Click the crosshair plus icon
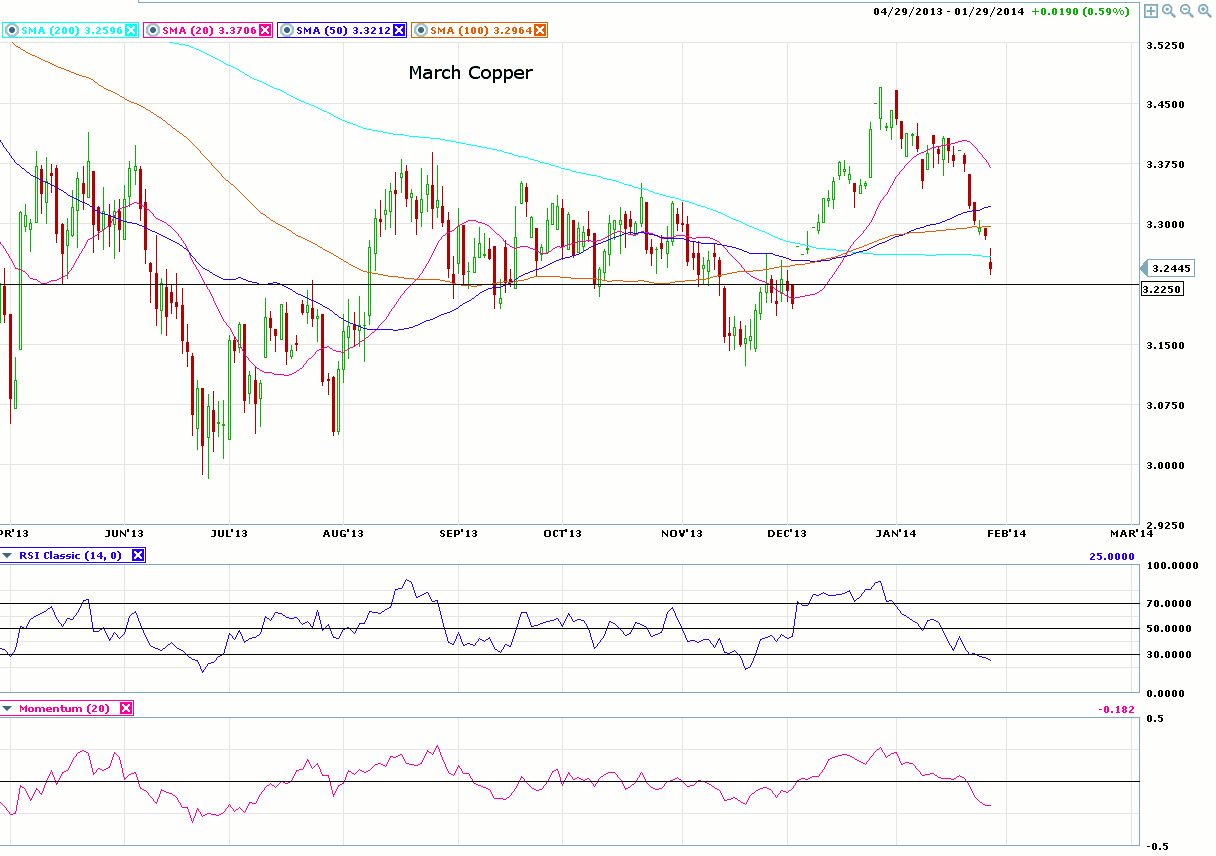Image resolution: width=1216 pixels, height=856 pixels. (1151, 11)
